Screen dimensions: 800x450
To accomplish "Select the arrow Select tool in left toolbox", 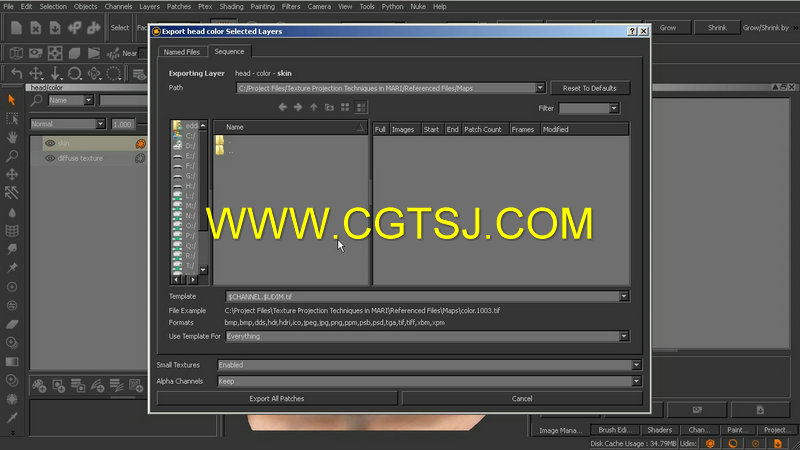I will click(x=12, y=99).
